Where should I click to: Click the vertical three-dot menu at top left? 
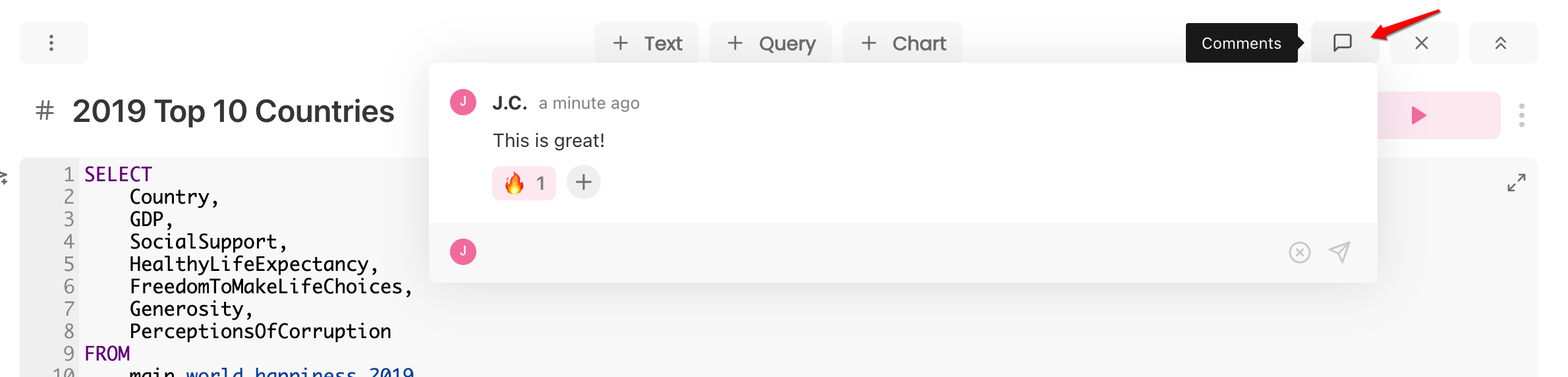(52, 43)
